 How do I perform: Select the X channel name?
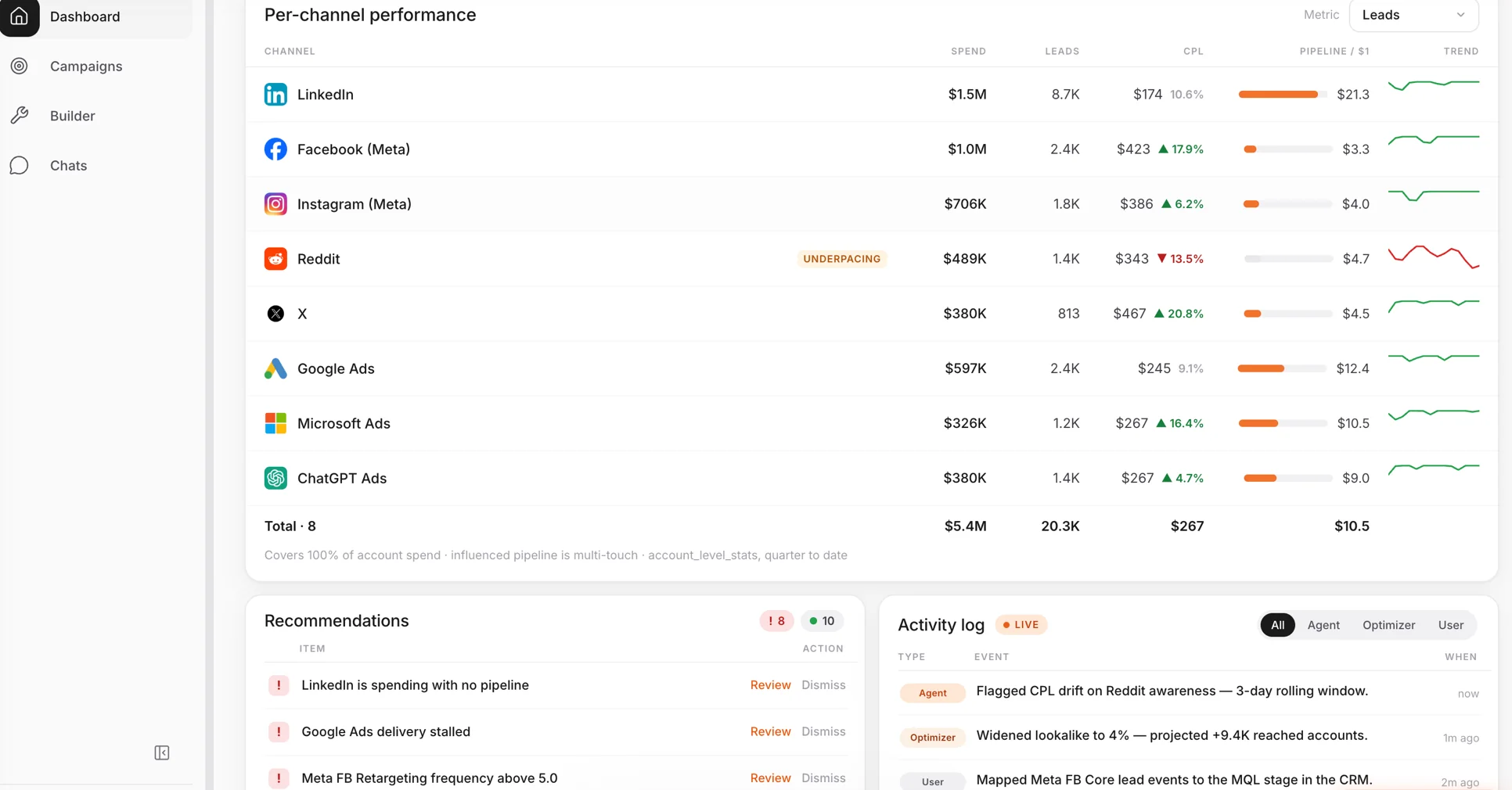click(302, 314)
